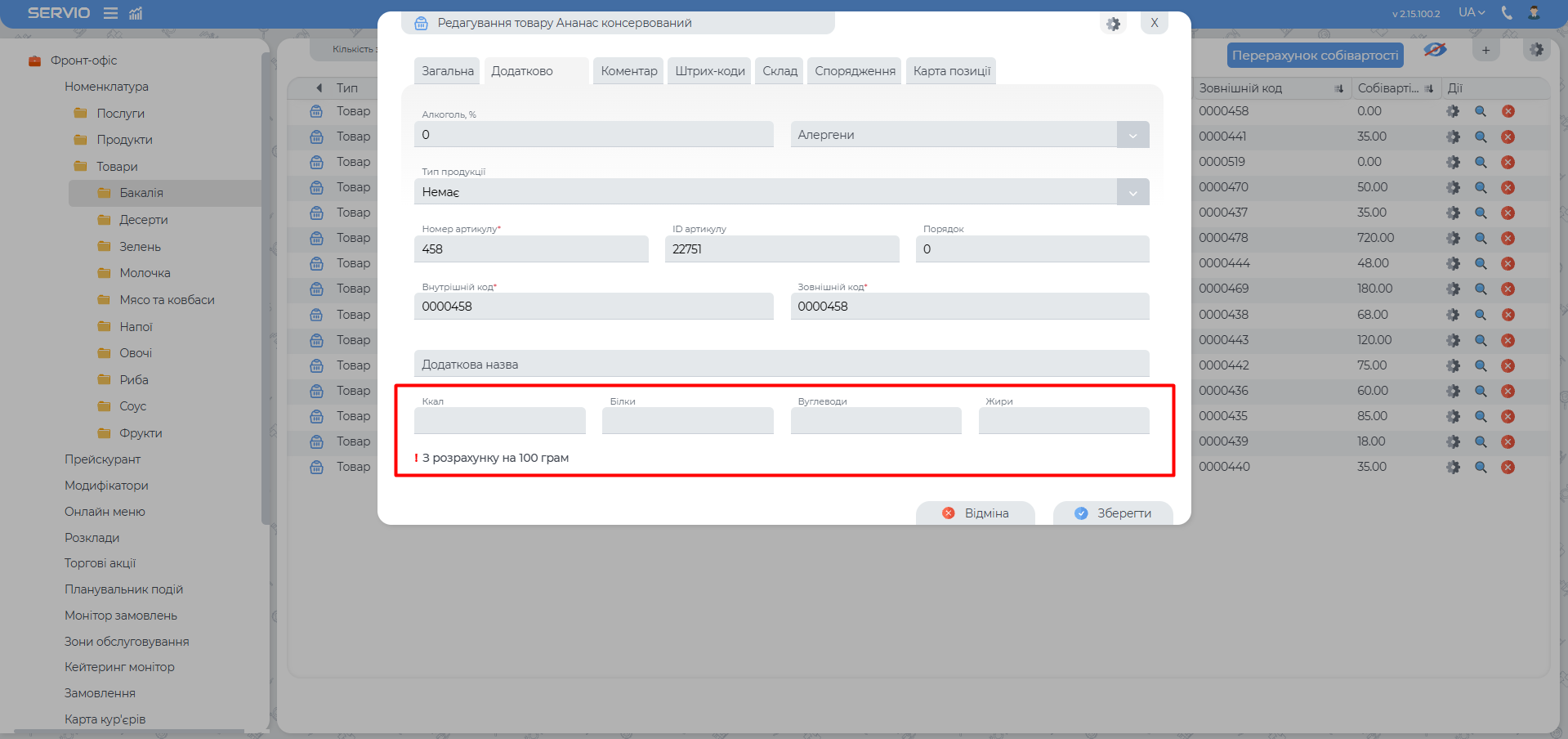Open the Карта позиції tab
The image size is (1568, 739).
point(951,71)
